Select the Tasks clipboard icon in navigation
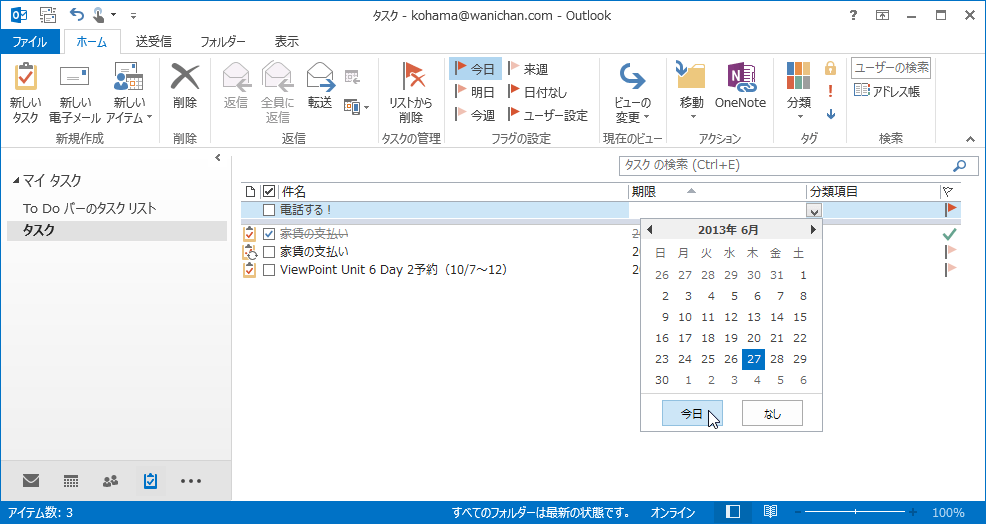This screenshot has height=524, width=986. pos(150,481)
